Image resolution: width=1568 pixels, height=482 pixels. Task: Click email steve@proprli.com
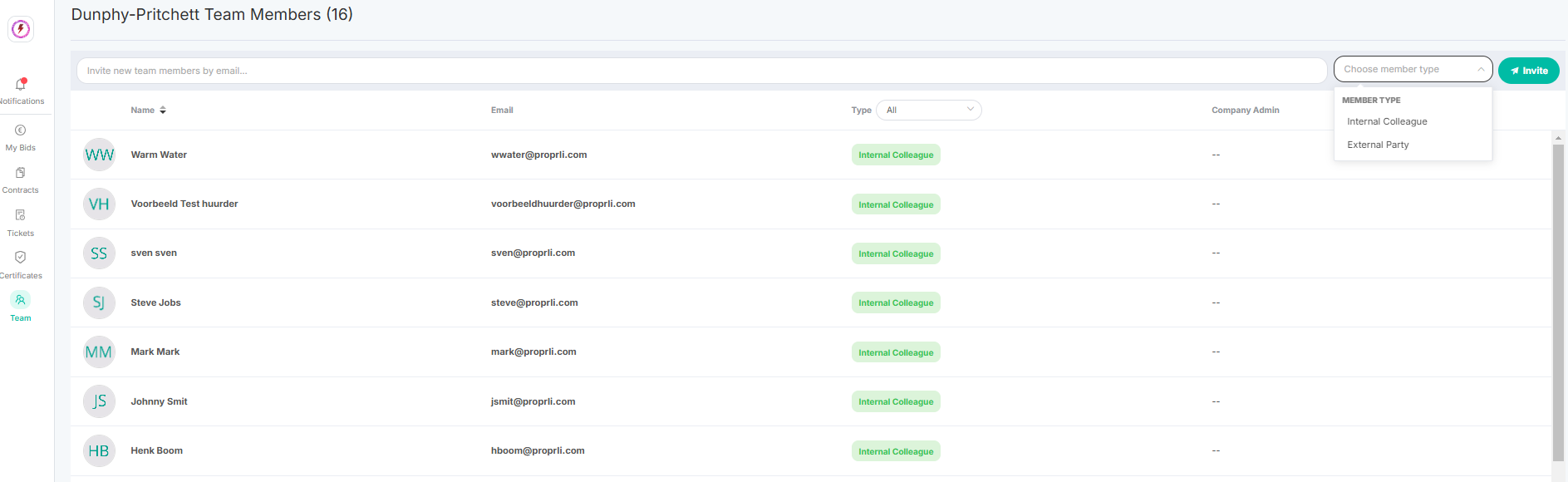pyautogui.click(x=534, y=302)
